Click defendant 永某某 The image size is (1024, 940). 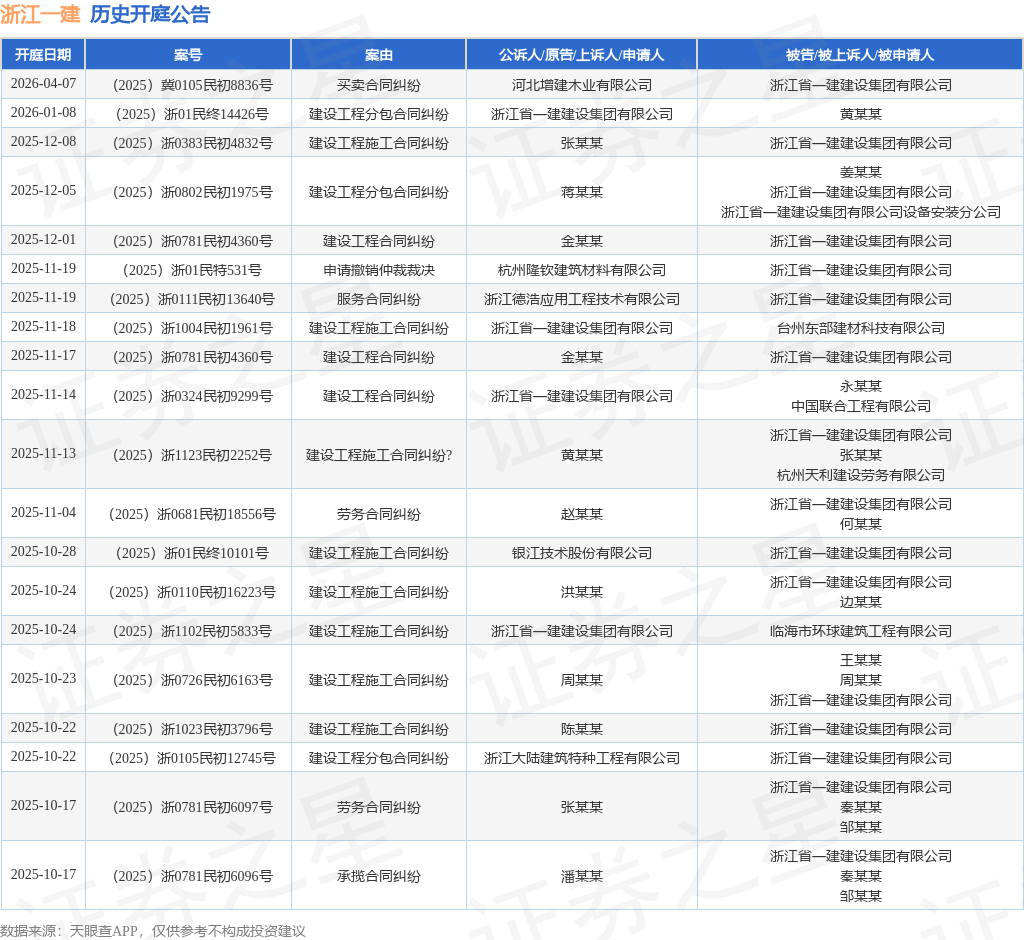(861, 386)
